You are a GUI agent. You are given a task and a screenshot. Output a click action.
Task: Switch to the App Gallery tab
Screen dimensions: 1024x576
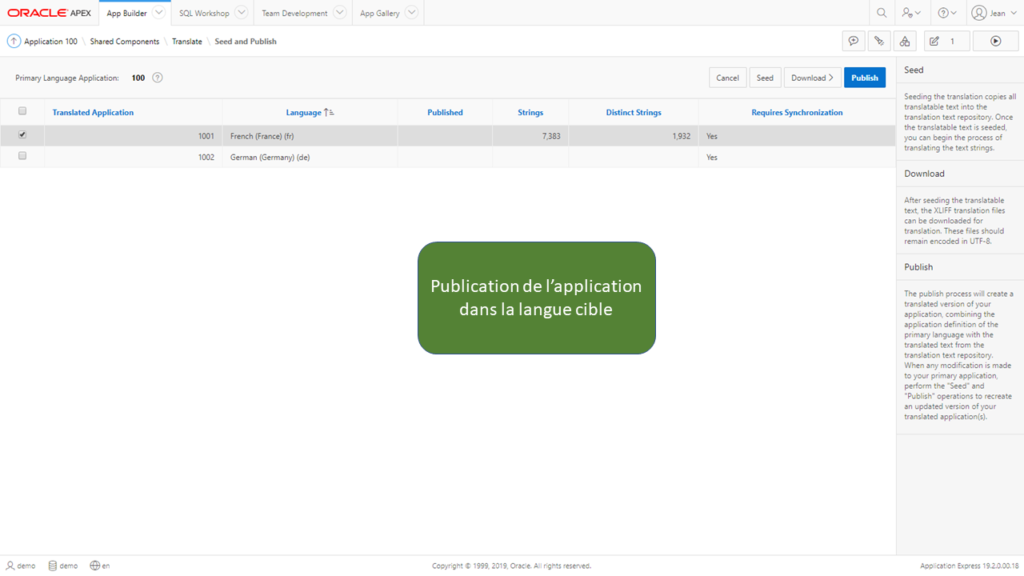379,13
